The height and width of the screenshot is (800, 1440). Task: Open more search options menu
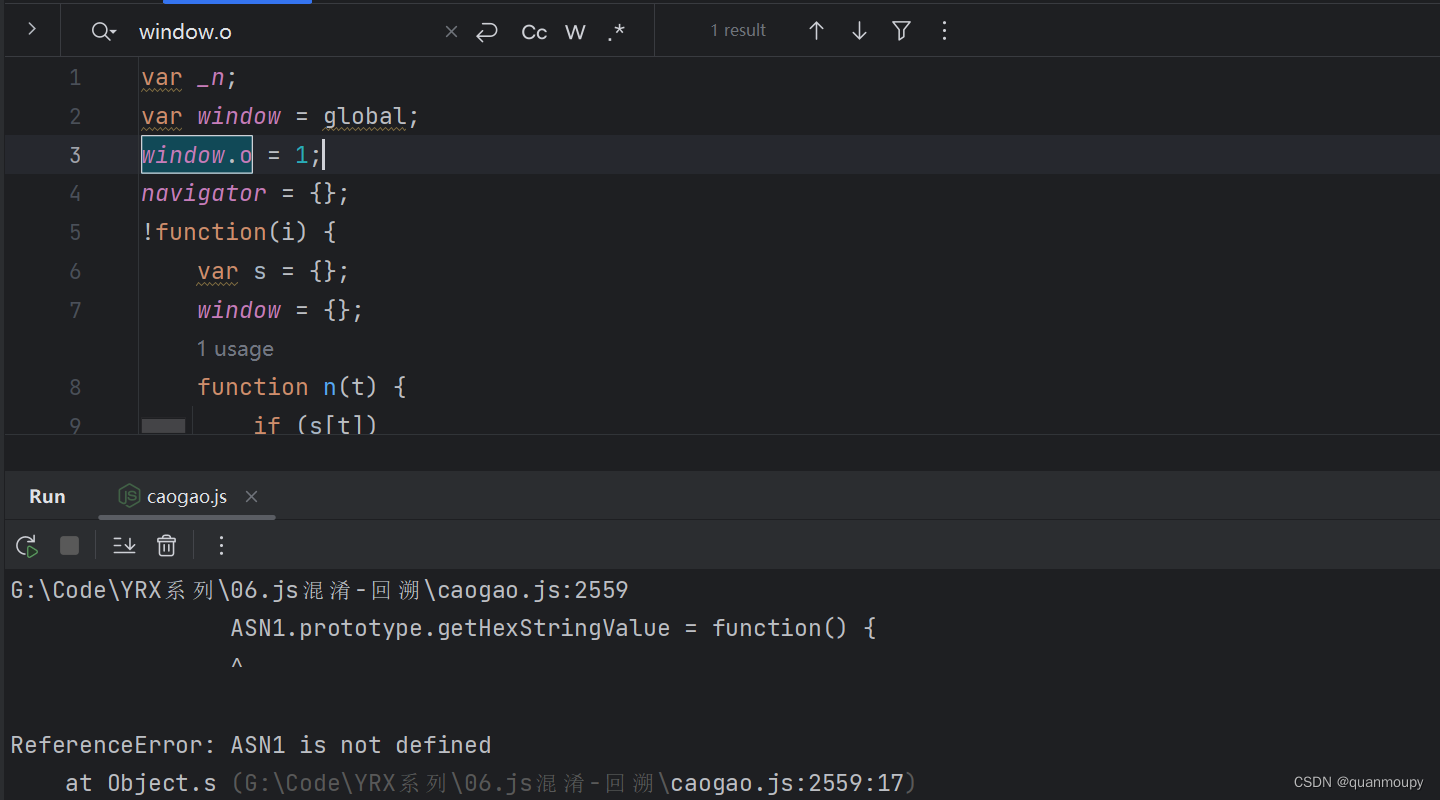pos(944,31)
